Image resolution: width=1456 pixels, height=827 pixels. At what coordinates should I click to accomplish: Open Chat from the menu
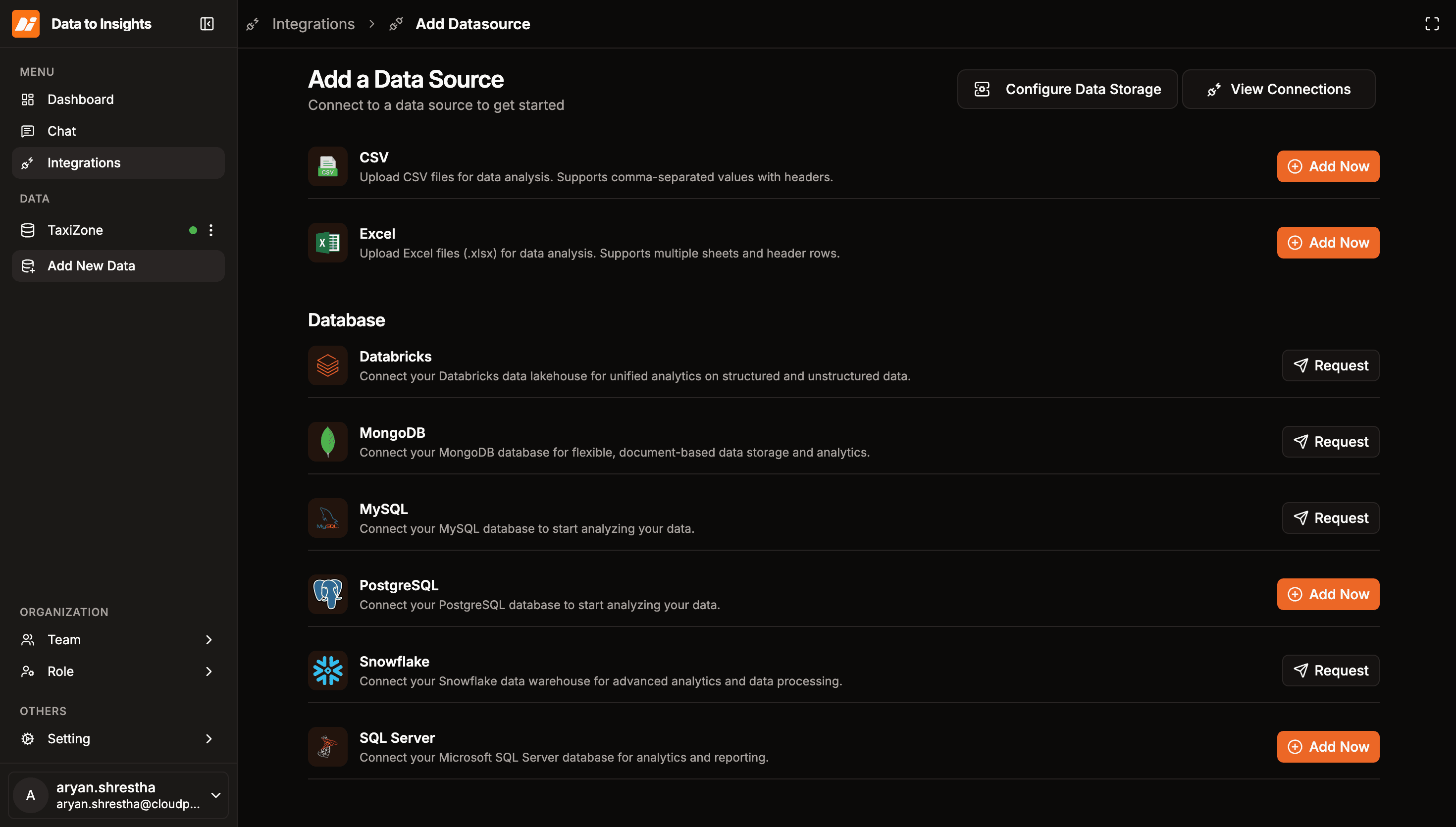point(118,131)
